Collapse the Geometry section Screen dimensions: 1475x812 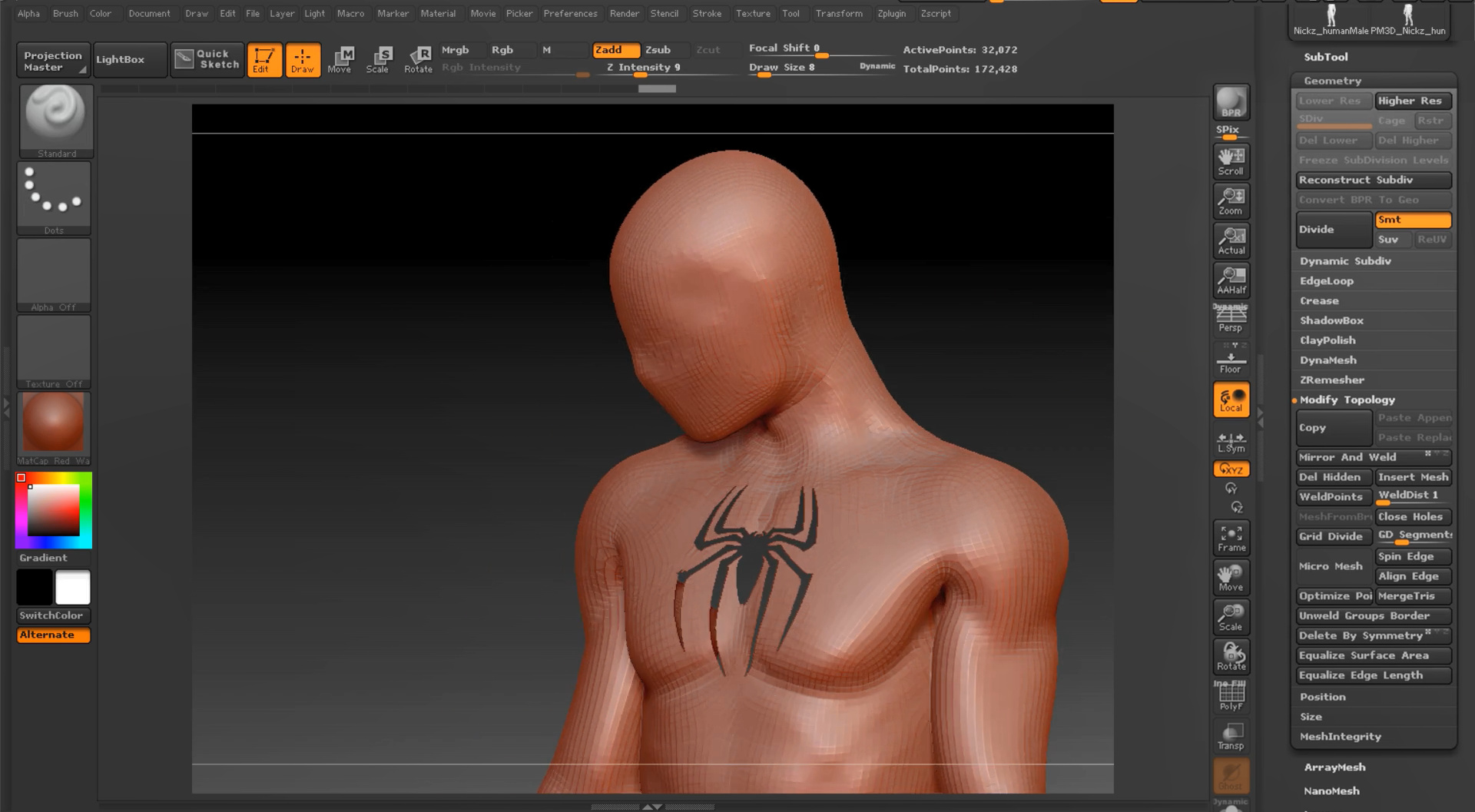tap(1332, 81)
